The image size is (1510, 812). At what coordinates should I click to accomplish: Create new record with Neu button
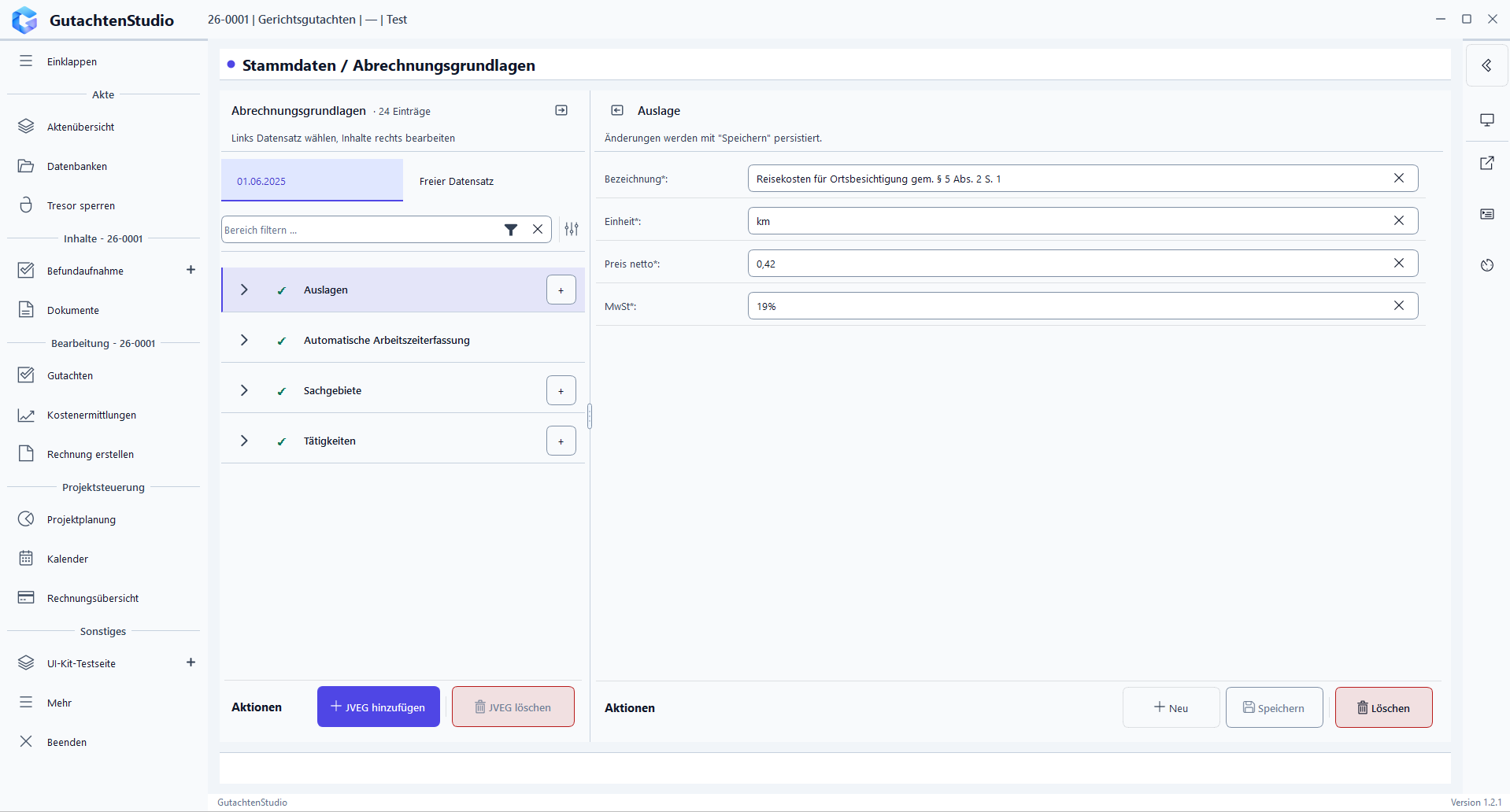1171,707
